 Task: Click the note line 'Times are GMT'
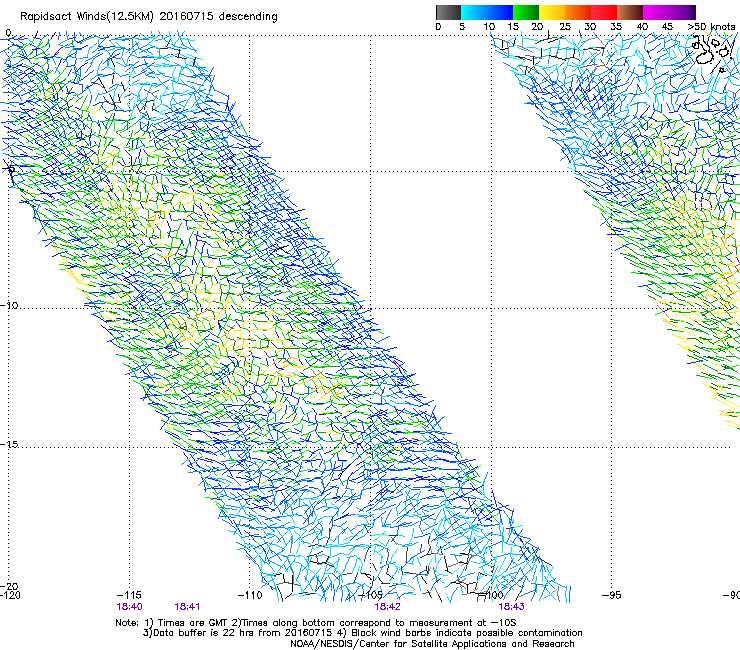(x=193, y=623)
